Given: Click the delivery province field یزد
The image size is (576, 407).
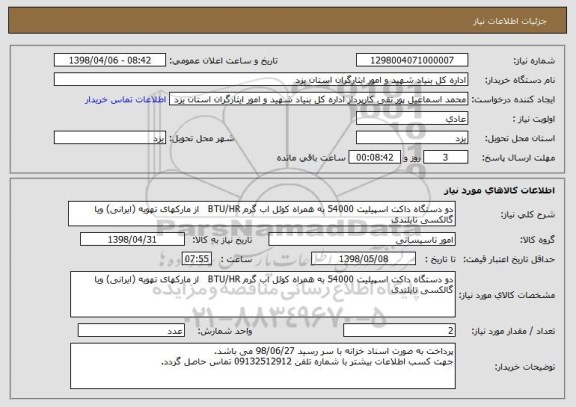Looking at the screenshot, I should pos(412,138).
